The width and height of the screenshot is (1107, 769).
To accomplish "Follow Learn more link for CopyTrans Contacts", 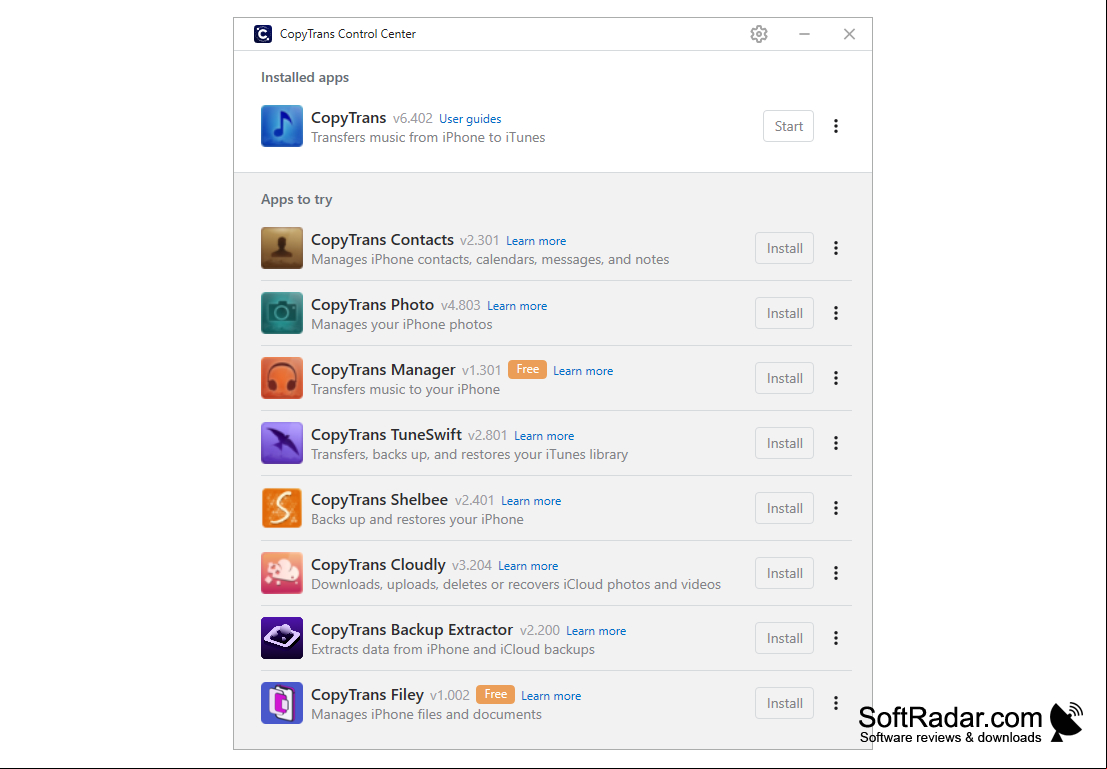I will pos(536,241).
